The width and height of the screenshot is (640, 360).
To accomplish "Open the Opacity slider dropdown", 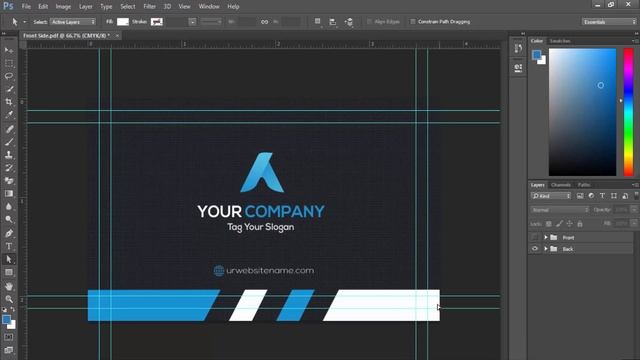I will (634, 210).
